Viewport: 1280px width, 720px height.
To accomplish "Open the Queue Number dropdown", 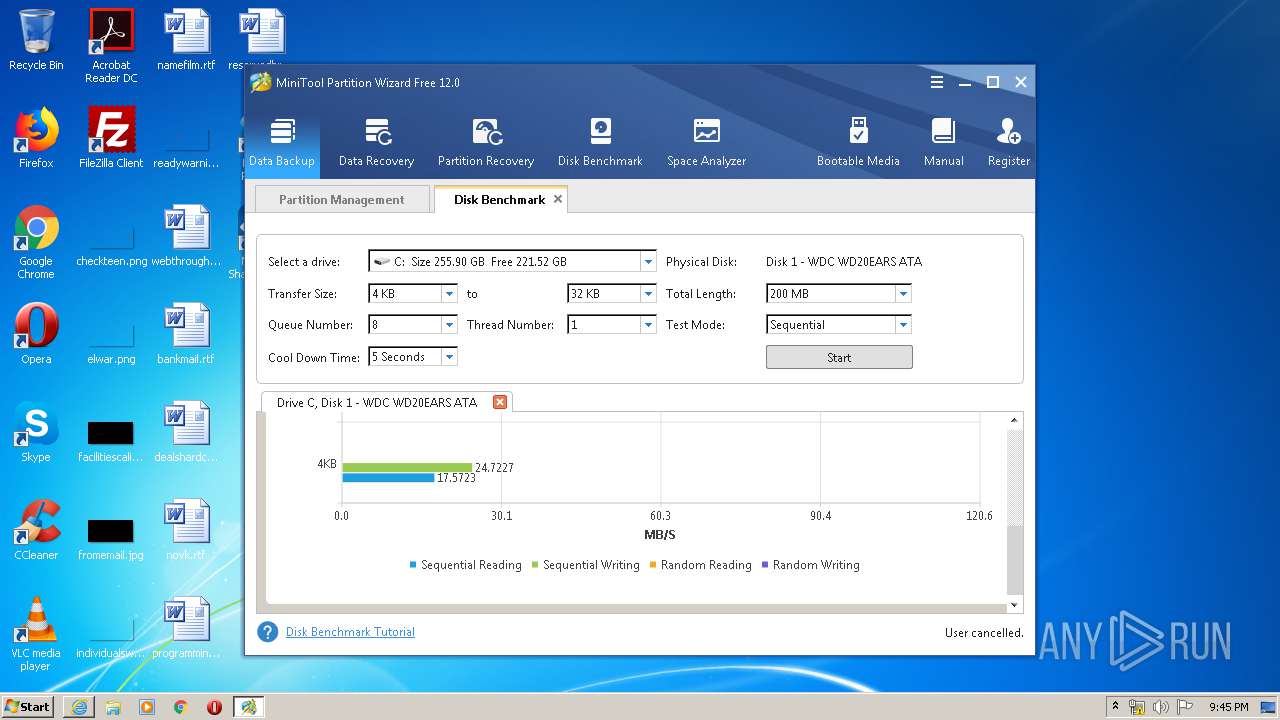I will click(x=449, y=325).
